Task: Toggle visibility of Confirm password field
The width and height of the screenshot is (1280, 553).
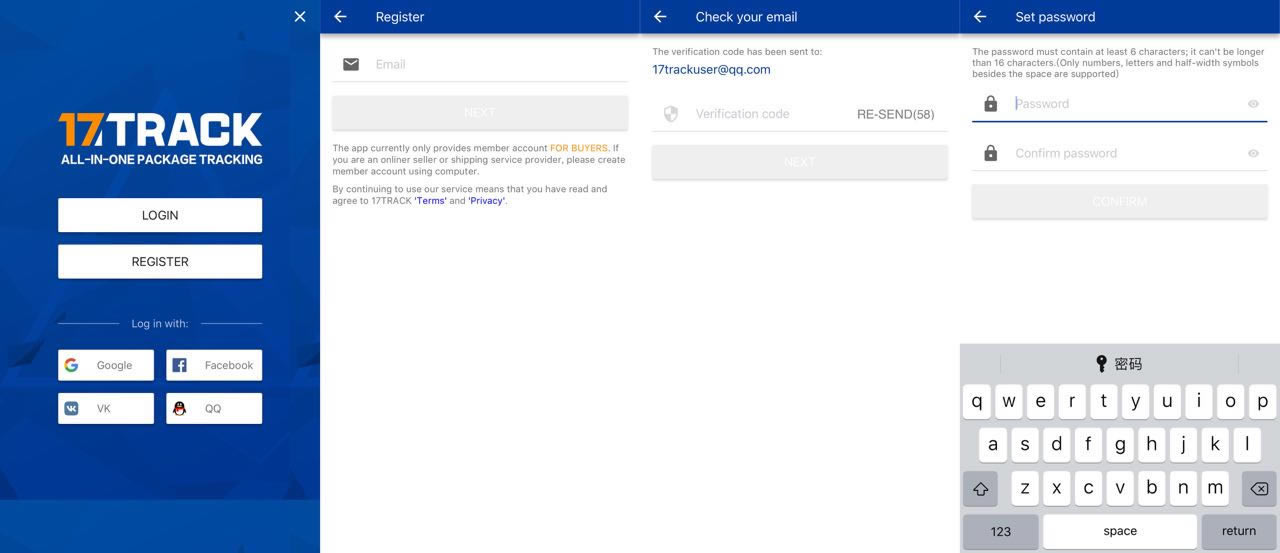Action: (1253, 154)
